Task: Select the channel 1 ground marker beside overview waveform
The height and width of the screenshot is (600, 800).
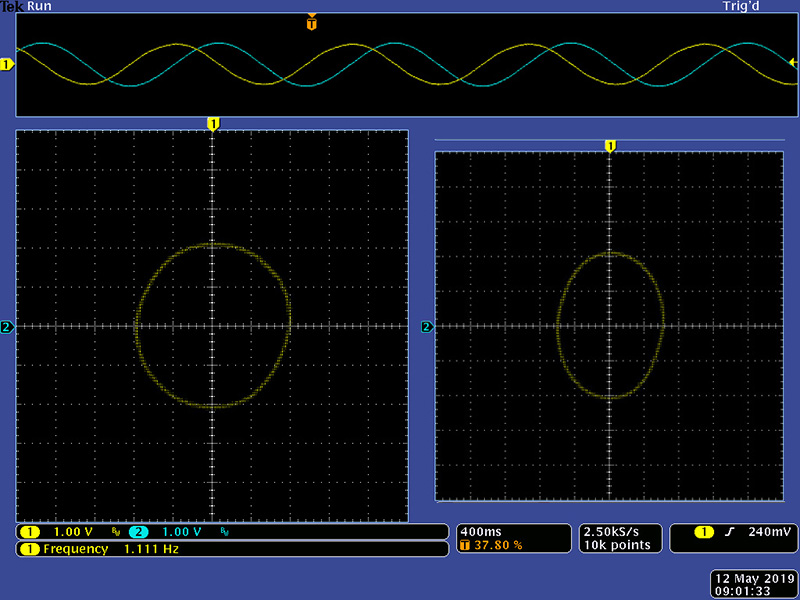Action: (7, 65)
